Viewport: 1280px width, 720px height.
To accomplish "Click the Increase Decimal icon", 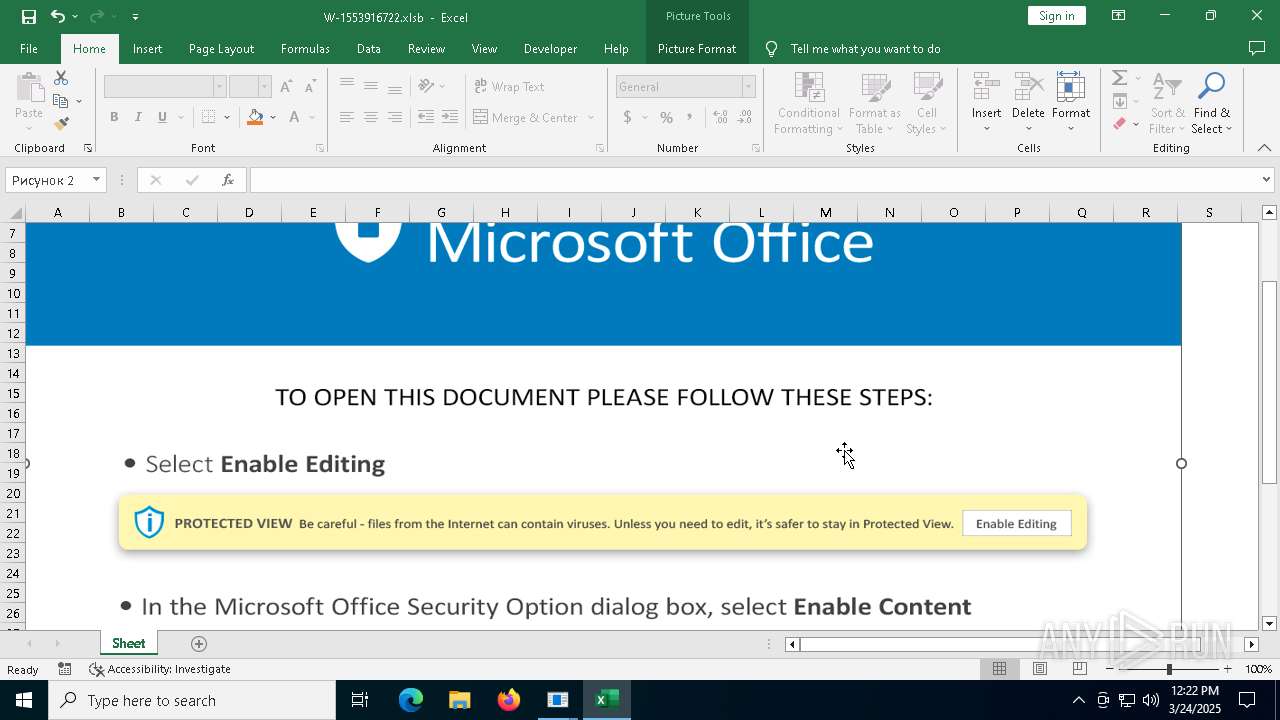I will click(x=720, y=117).
